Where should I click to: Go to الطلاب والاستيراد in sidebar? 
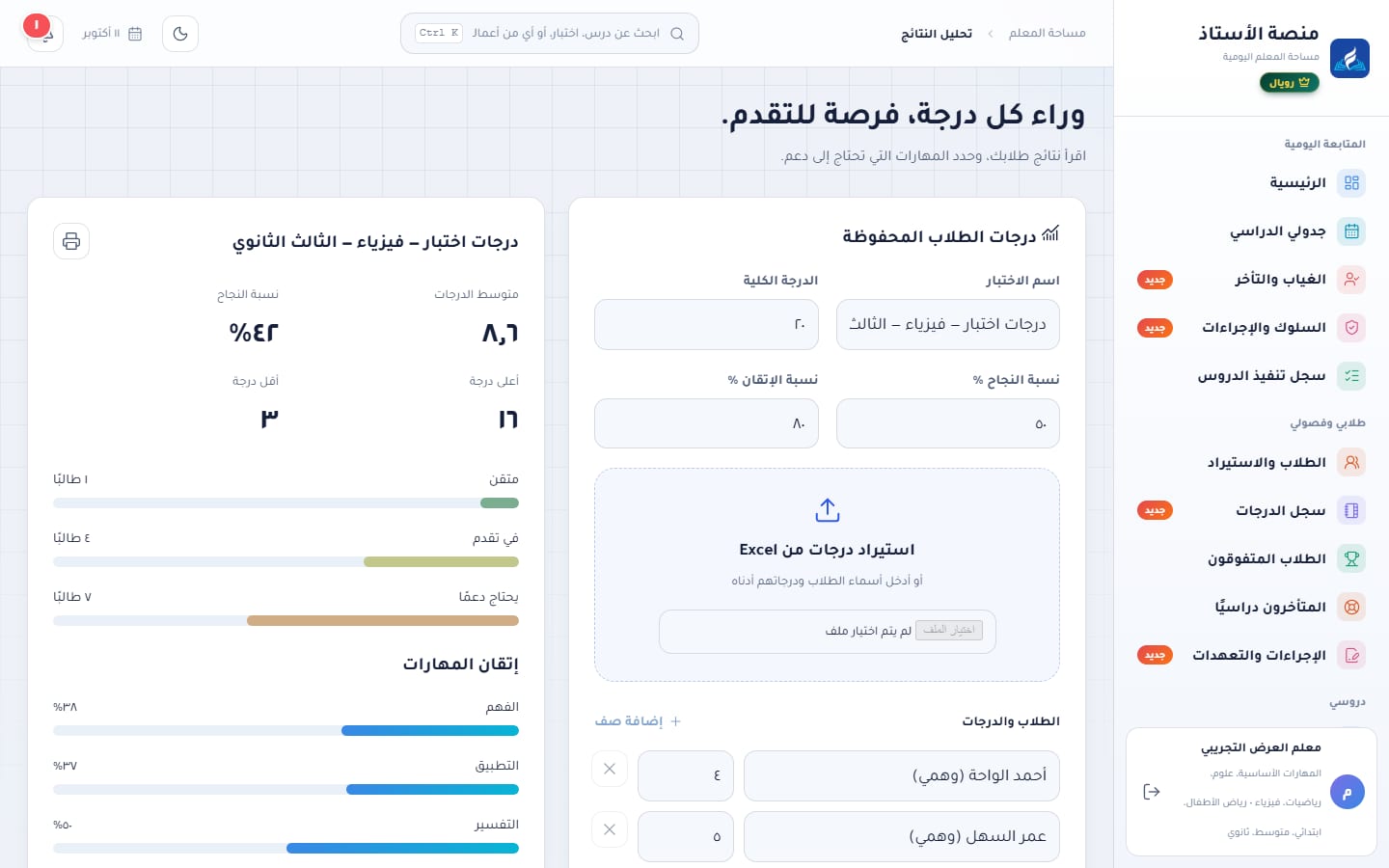point(1252,462)
